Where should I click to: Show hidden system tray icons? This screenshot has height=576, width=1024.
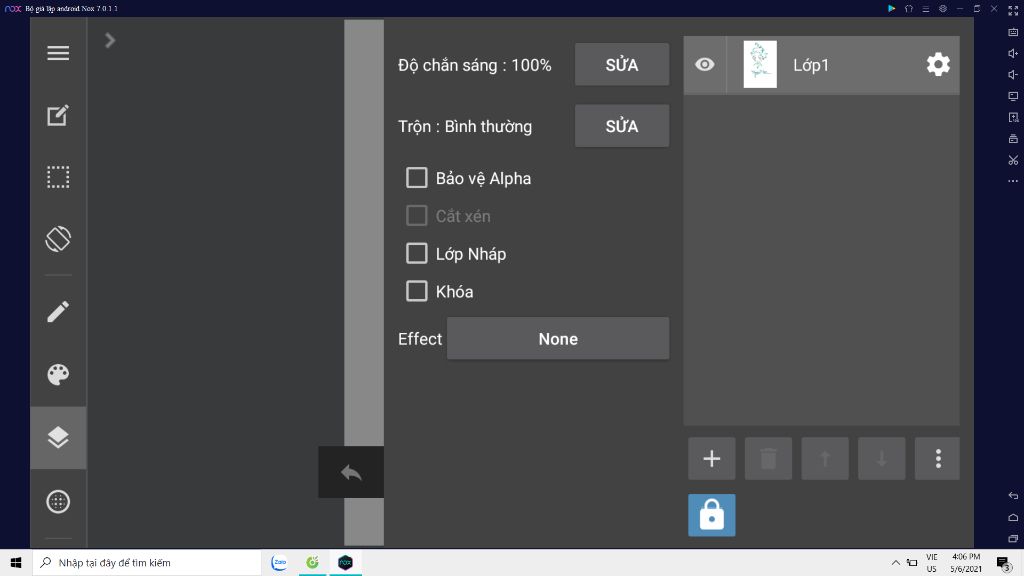tap(896, 562)
